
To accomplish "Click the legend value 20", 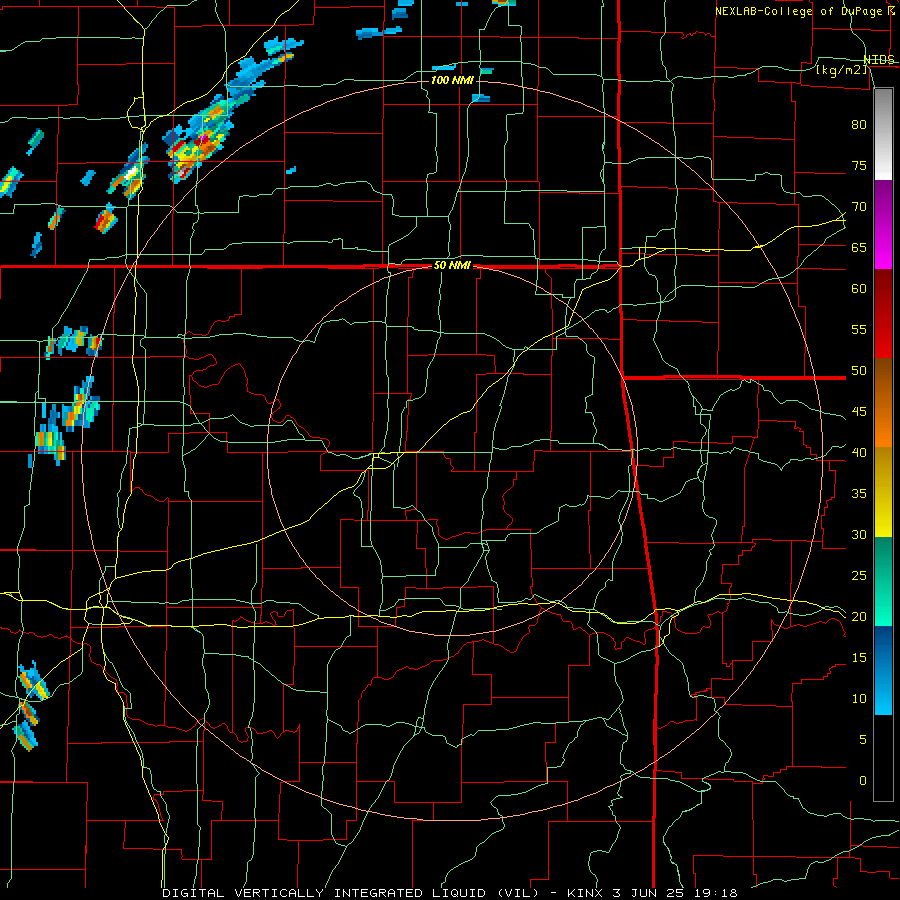I will pos(859,616).
